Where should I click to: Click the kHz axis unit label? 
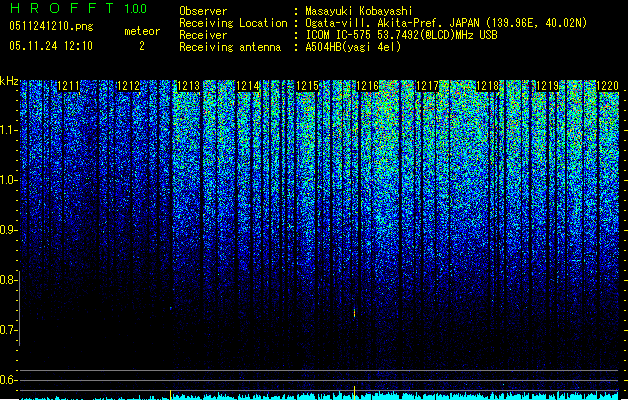[9, 81]
